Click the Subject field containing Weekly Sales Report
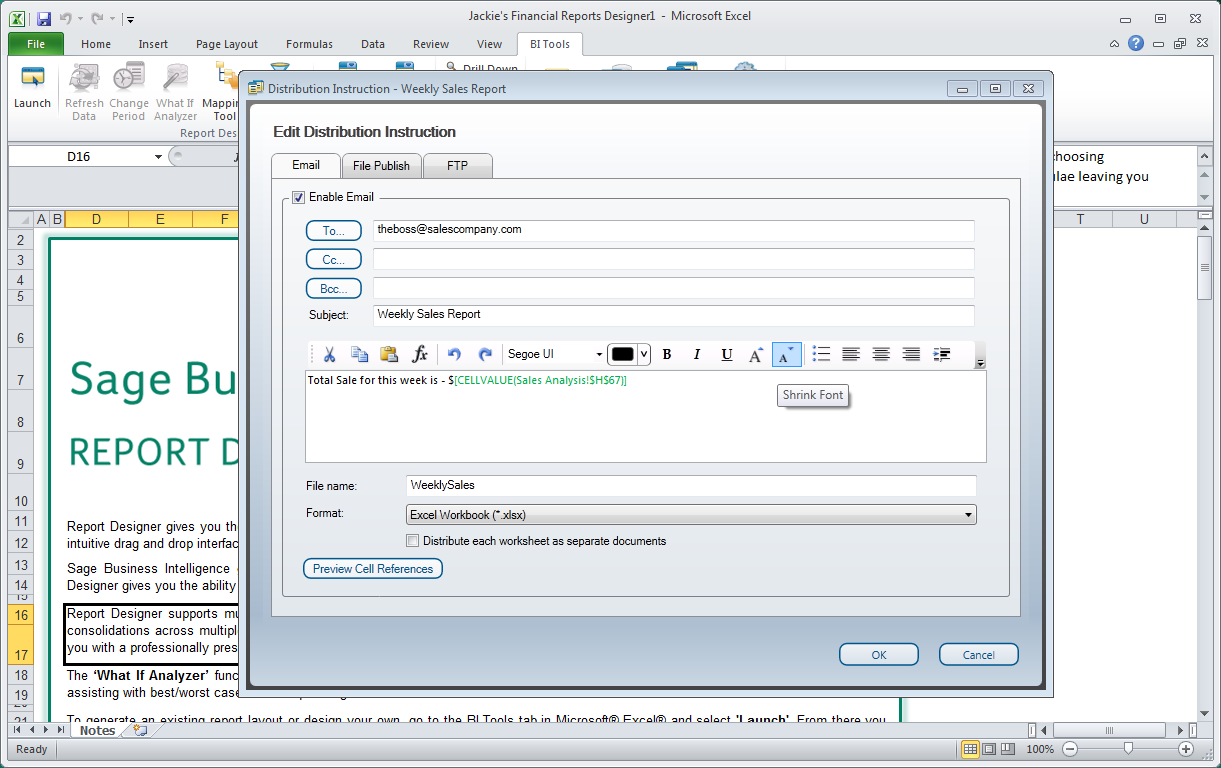The height and width of the screenshot is (768, 1221). (673, 315)
